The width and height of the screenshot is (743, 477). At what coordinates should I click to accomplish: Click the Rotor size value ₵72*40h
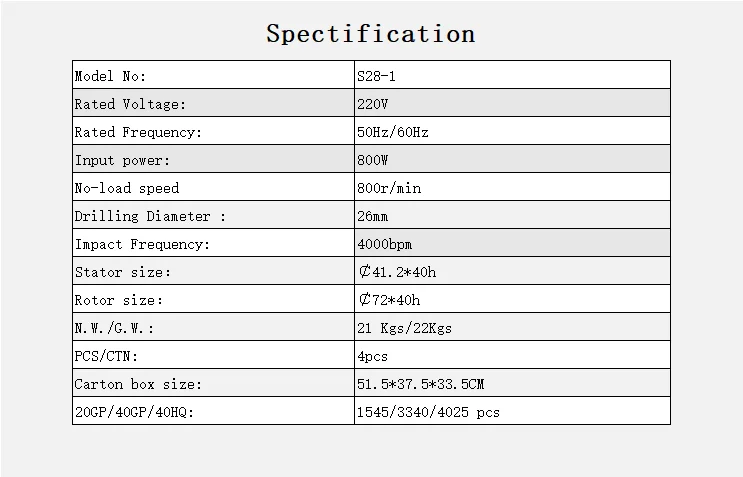coord(390,300)
